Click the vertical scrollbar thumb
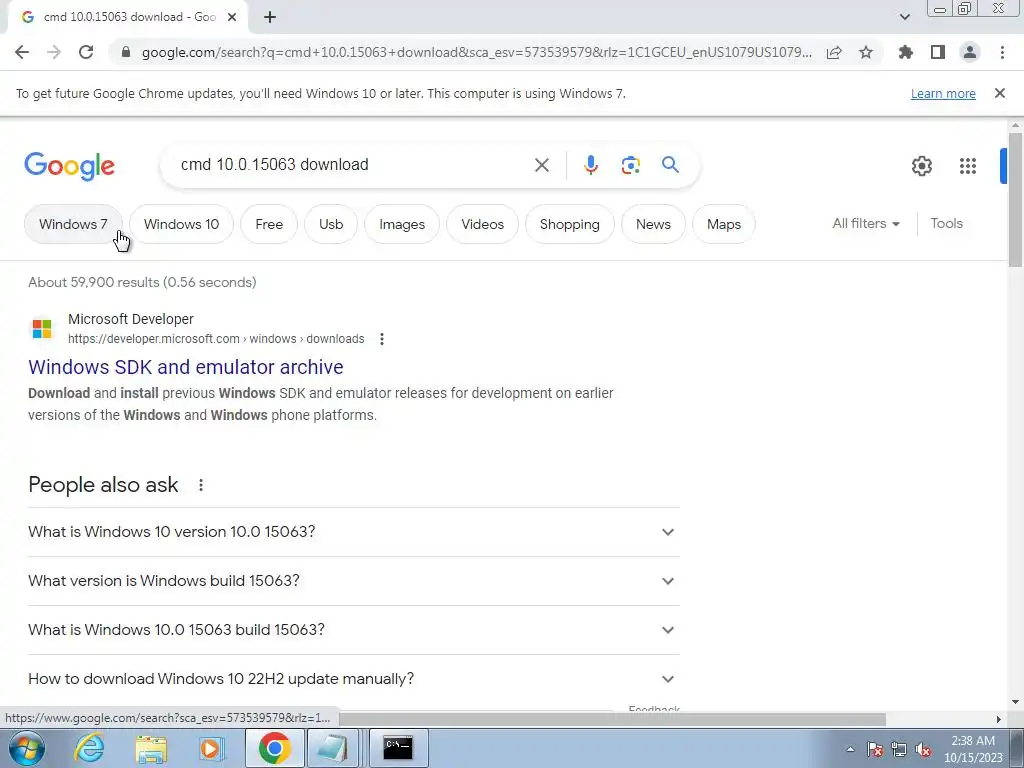This screenshot has height=768, width=1024. coord(1015,199)
